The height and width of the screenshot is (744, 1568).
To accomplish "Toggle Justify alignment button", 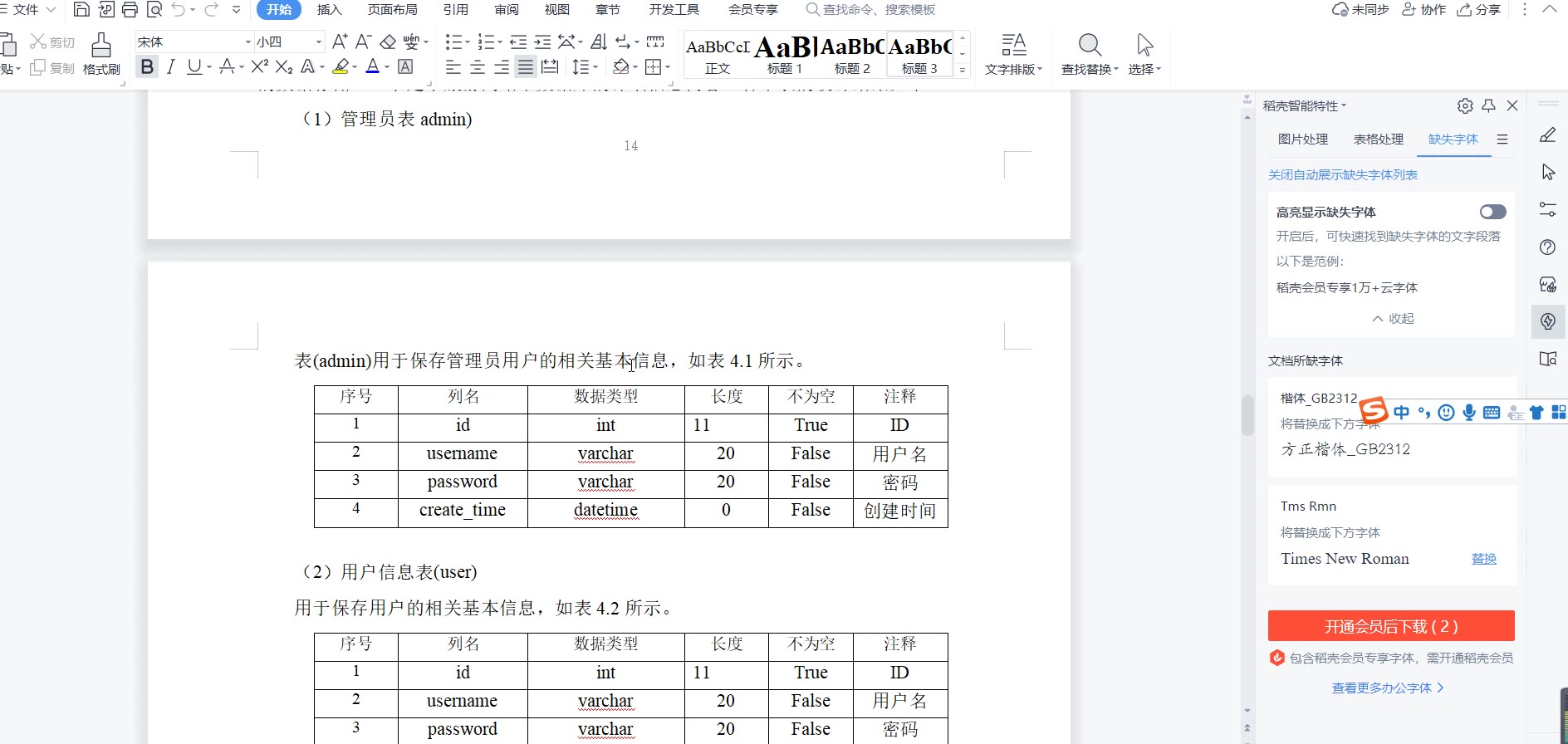I will click(x=526, y=67).
